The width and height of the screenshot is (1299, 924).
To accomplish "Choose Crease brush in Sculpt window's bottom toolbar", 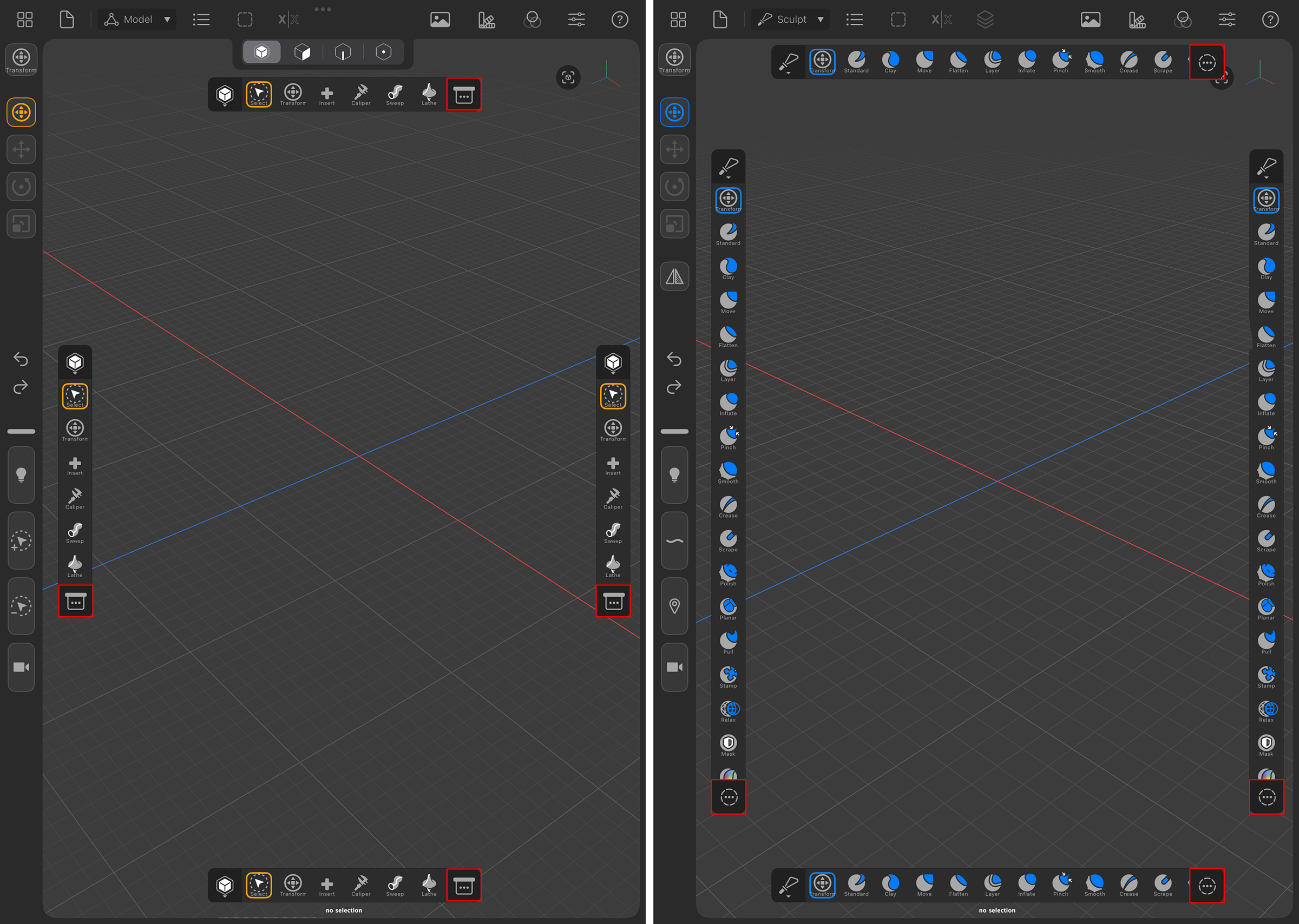I will click(1129, 885).
